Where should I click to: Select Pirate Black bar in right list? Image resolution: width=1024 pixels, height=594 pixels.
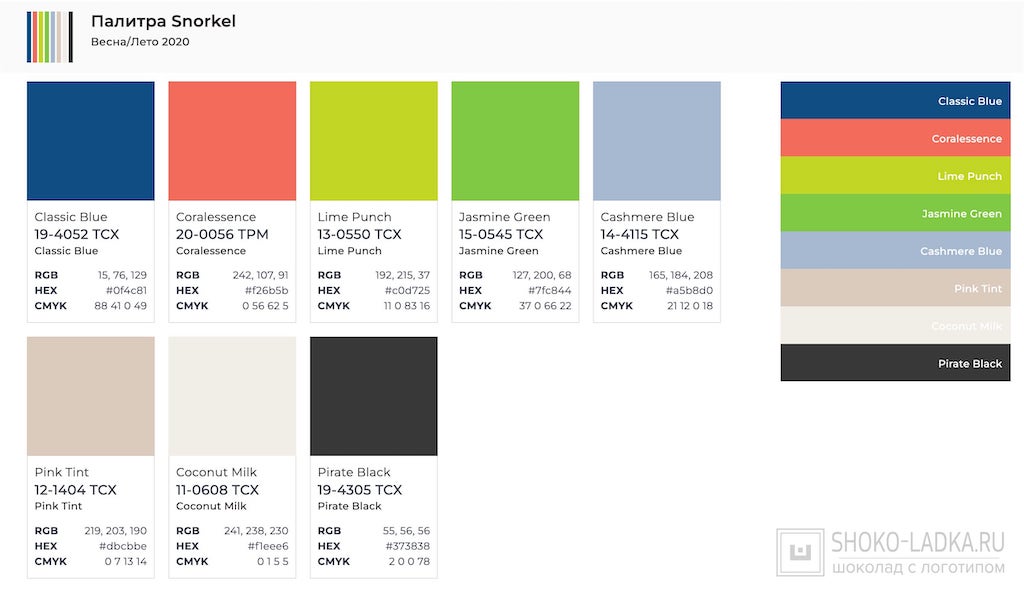pos(902,363)
